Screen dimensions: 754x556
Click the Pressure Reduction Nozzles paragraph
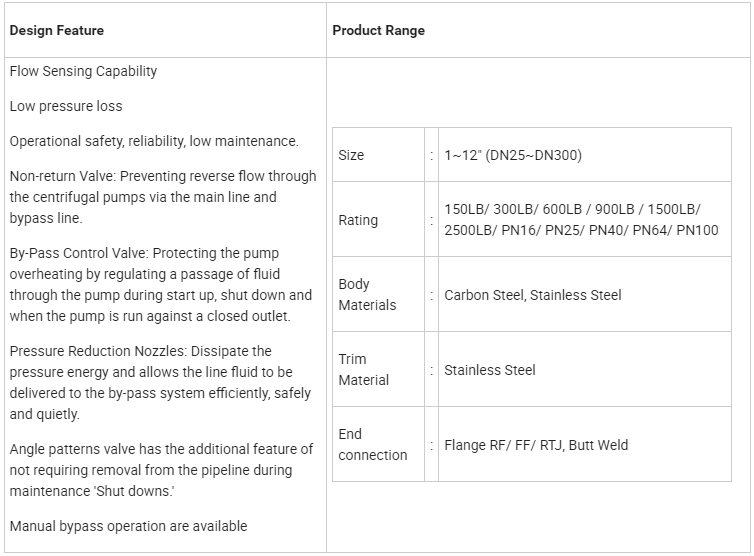(x=160, y=383)
